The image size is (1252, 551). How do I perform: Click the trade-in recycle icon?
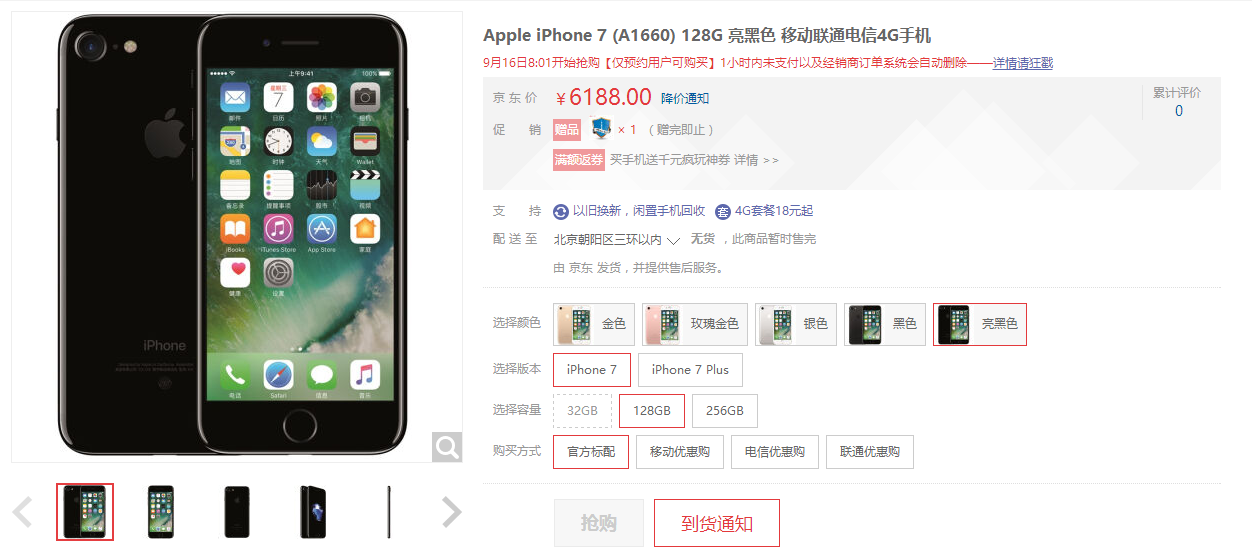point(561,211)
